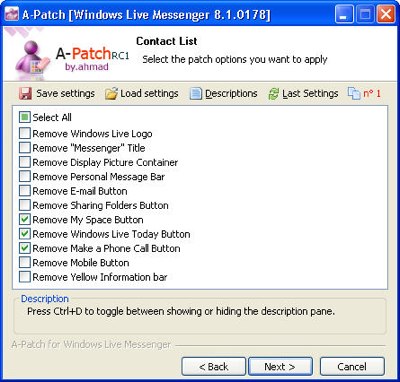The width and height of the screenshot is (400, 382).
Task: Disable Remove Make a Phone Call Button
Action: coord(25,248)
